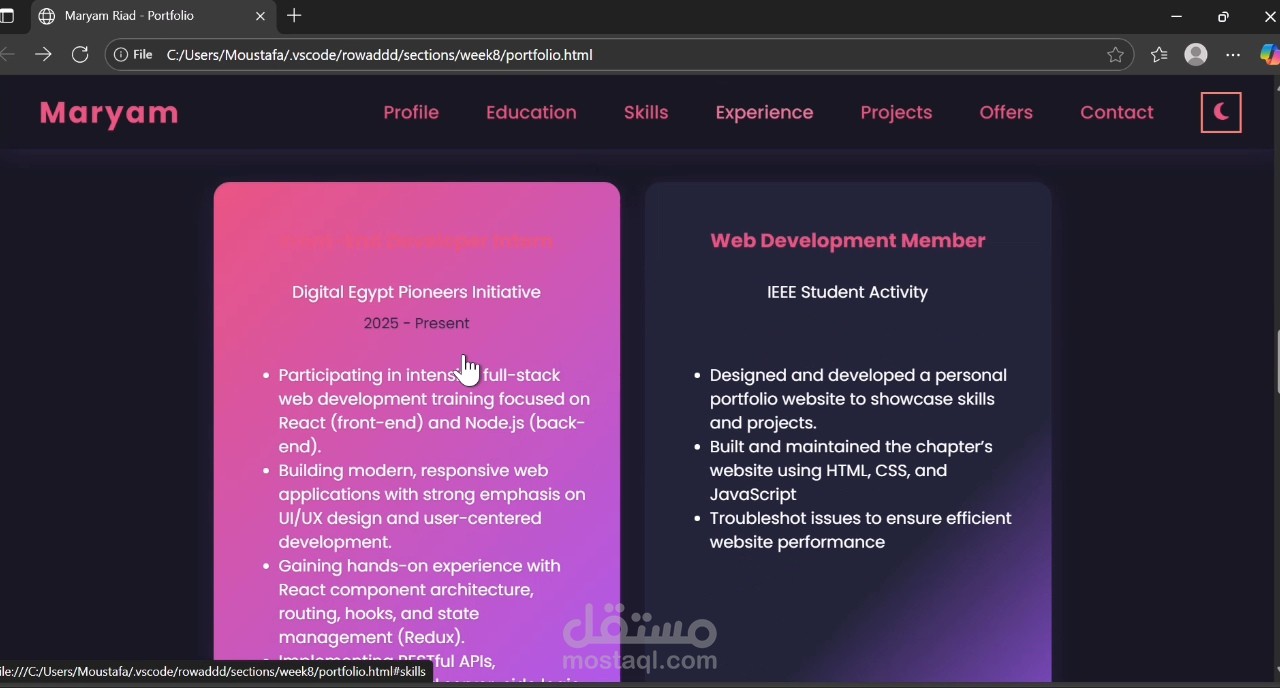1280x688 pixels.
Task: Click the browser refresh icon
Action: tap(80, 55)
